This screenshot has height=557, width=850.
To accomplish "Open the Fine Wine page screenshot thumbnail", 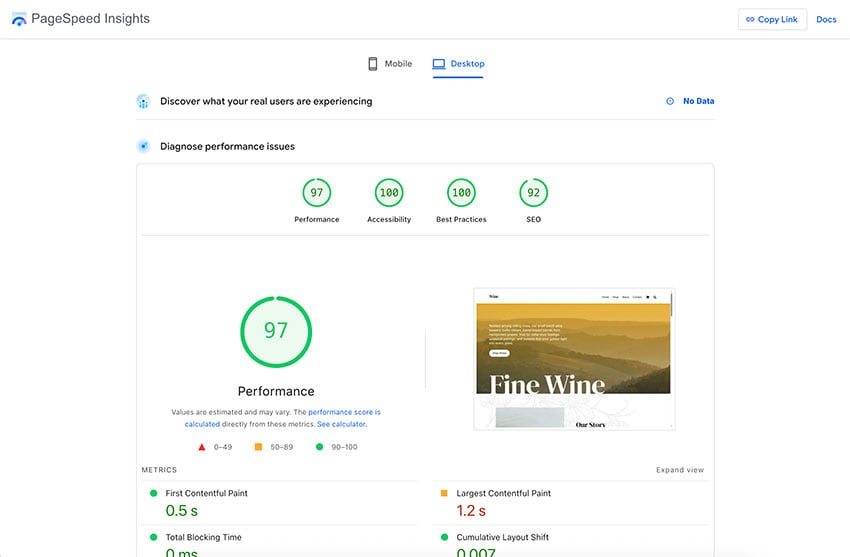I will point(575,359).
